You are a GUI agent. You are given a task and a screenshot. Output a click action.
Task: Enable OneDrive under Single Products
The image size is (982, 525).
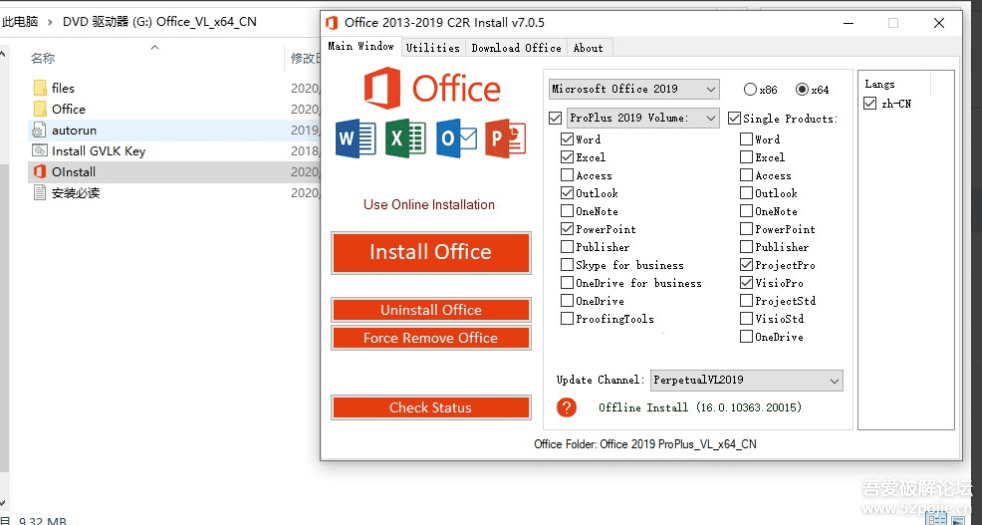[746, 336]
